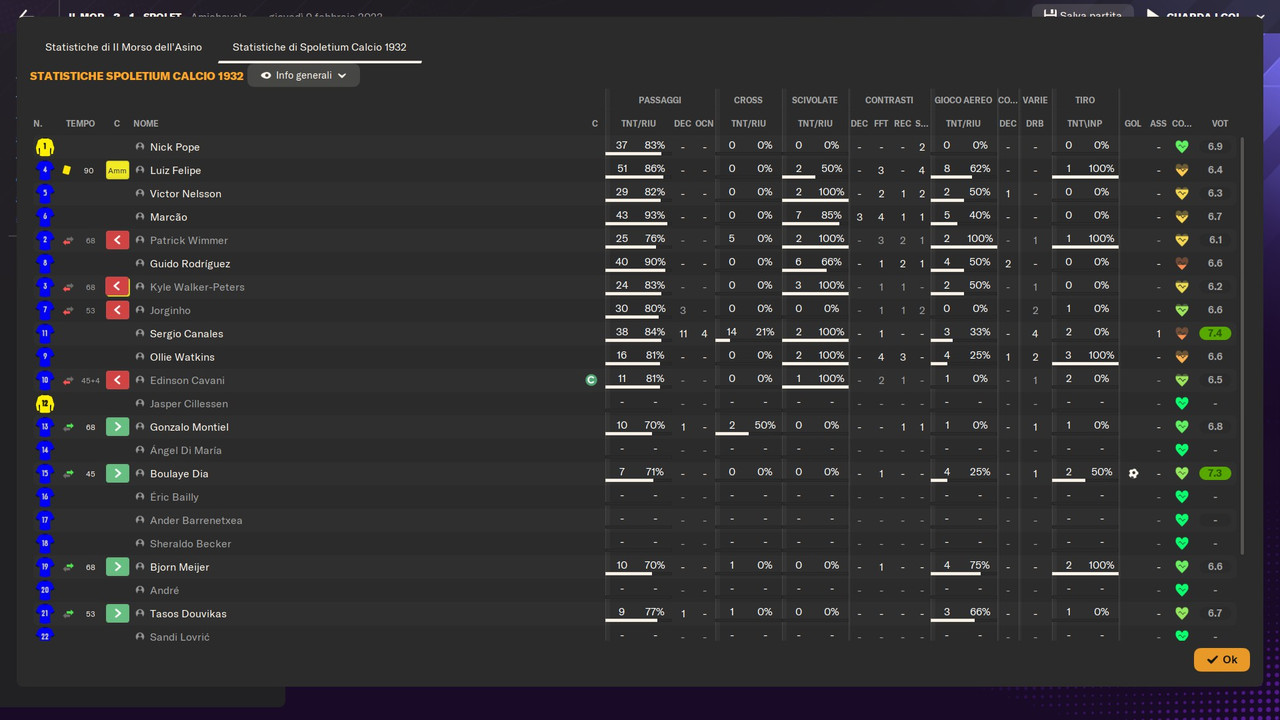Image resolution: width=1280 pixels, height=720 pixels.
Task: Click the goal ball icon in Boulaye Dia's row
Action: point(1133,473)
